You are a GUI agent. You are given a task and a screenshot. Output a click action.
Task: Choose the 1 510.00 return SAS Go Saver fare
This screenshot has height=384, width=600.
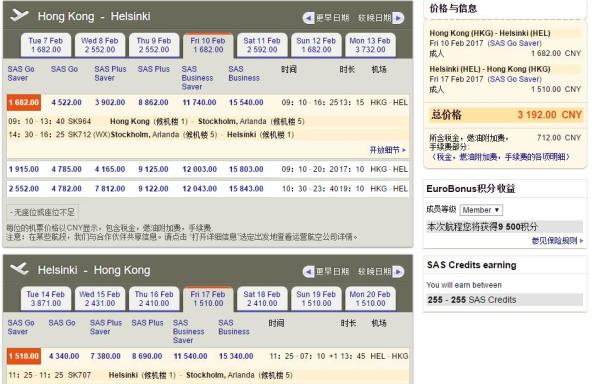(24, 356)
